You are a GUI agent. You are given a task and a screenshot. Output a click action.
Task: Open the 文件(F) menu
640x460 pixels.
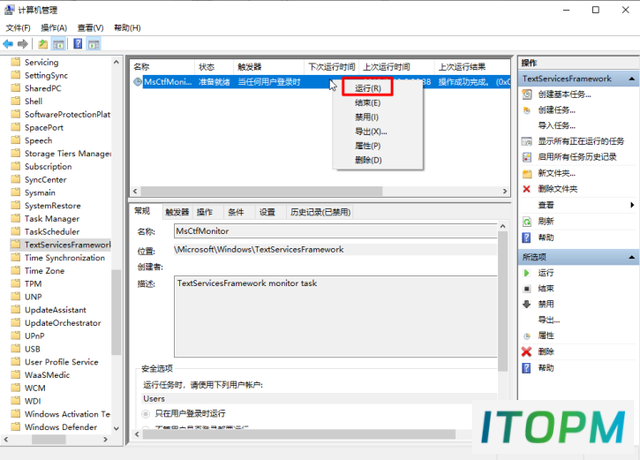tap(18, 28)
